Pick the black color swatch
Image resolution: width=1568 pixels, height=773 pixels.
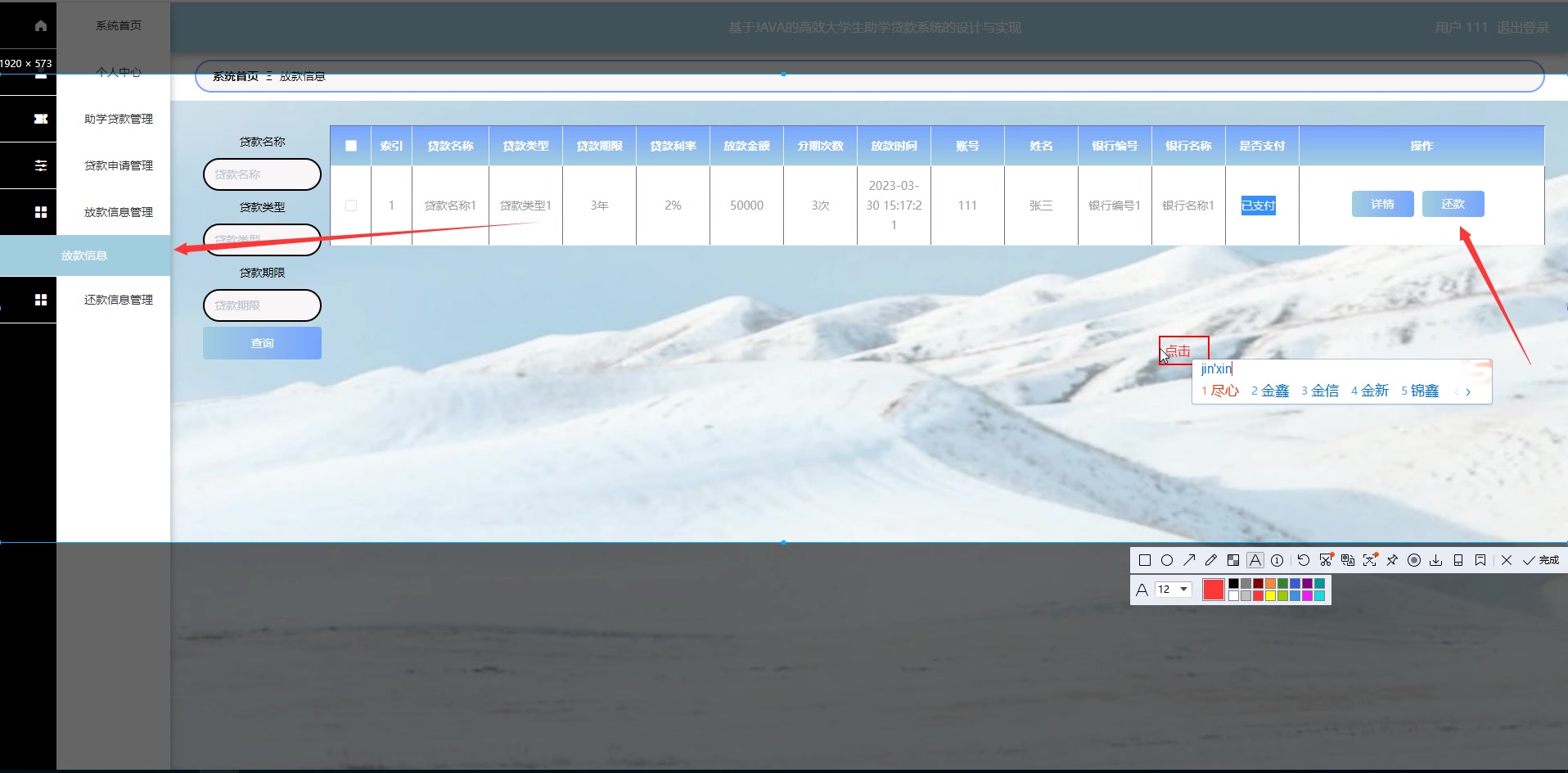1233,584
